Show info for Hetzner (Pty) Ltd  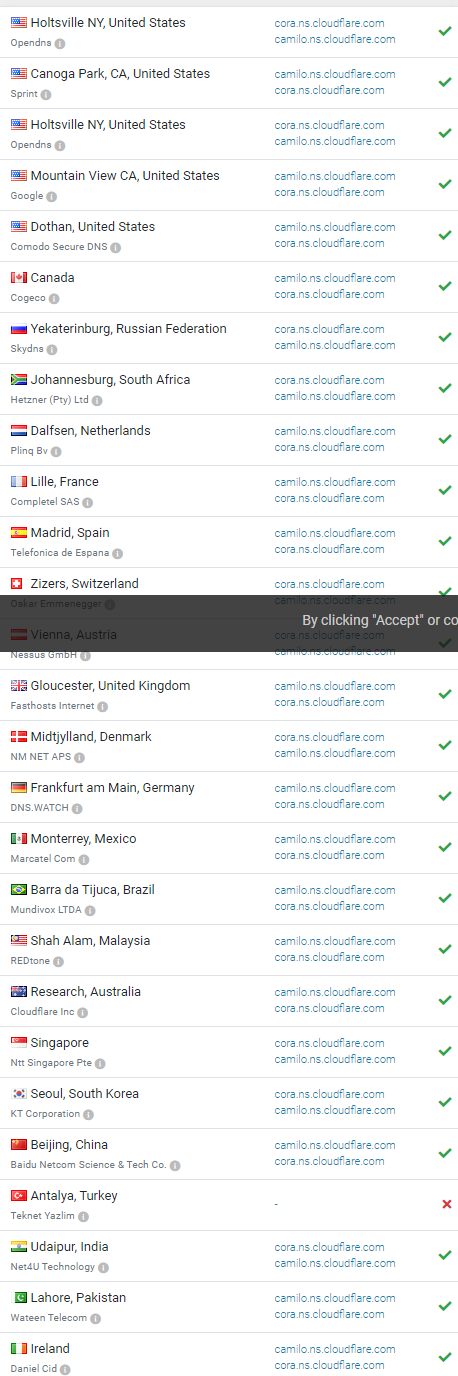click(x=97, y=401)
